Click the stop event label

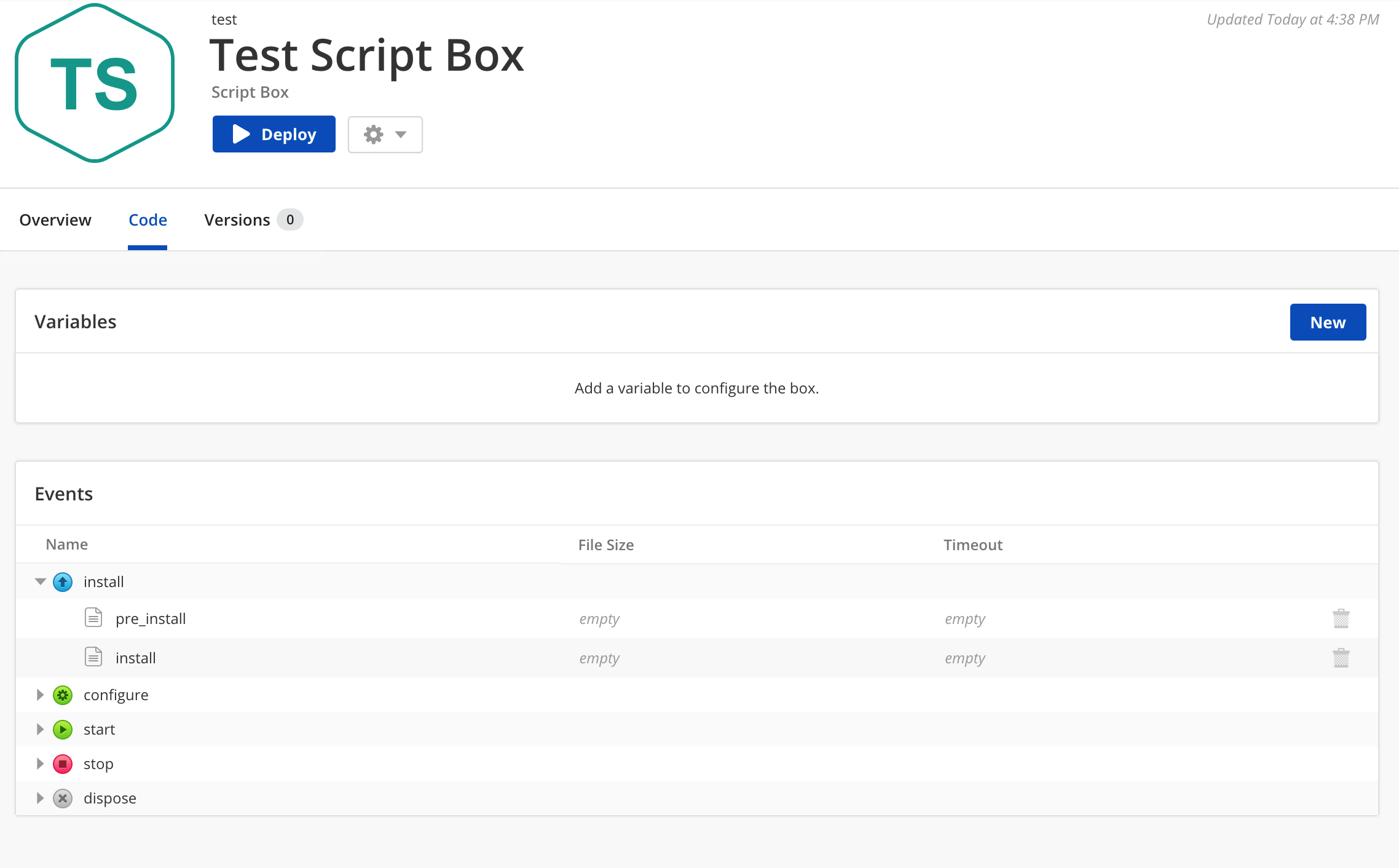98,764
